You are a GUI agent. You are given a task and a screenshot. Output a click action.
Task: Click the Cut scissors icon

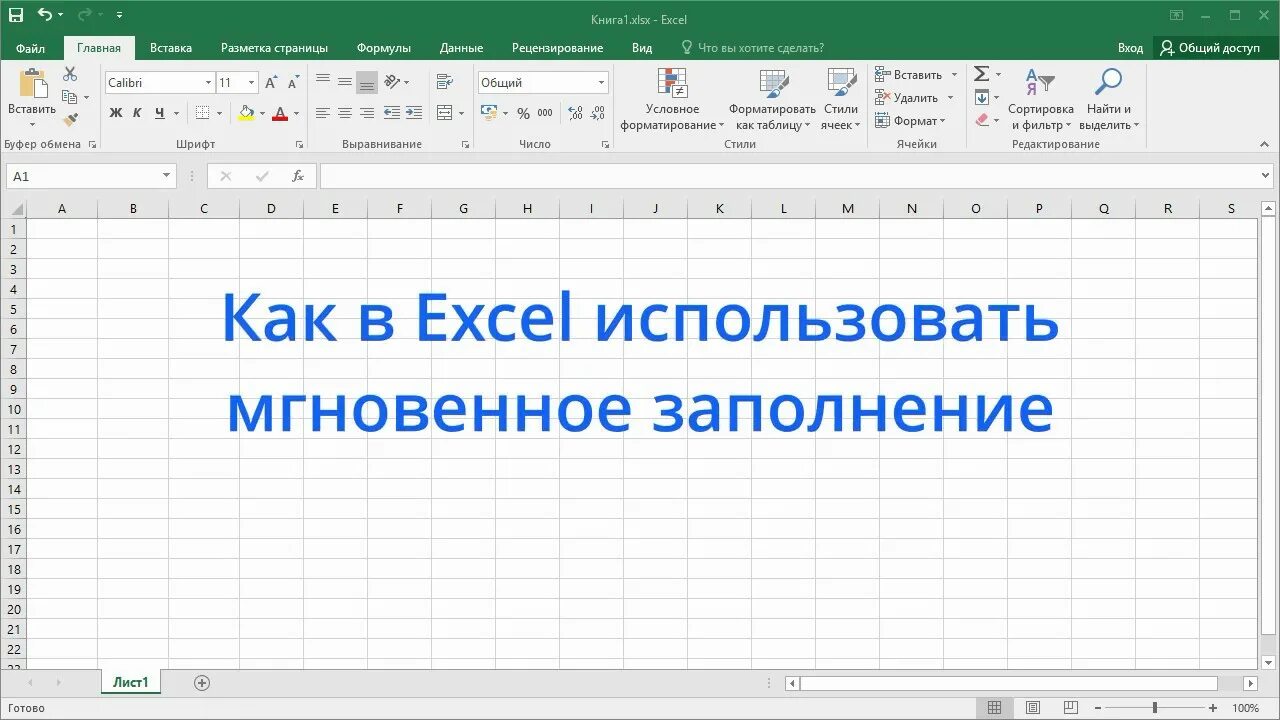[70, 74]
